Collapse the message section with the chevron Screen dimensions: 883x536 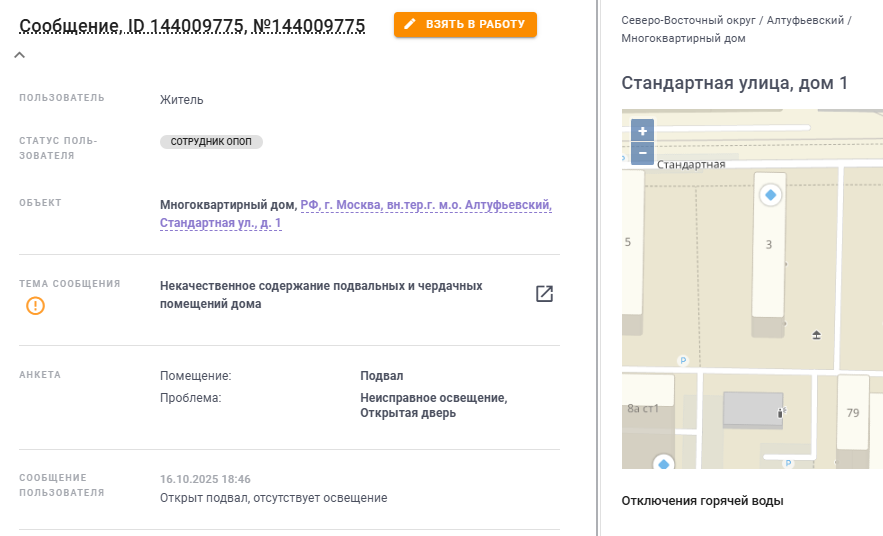[x=19, y=55]
